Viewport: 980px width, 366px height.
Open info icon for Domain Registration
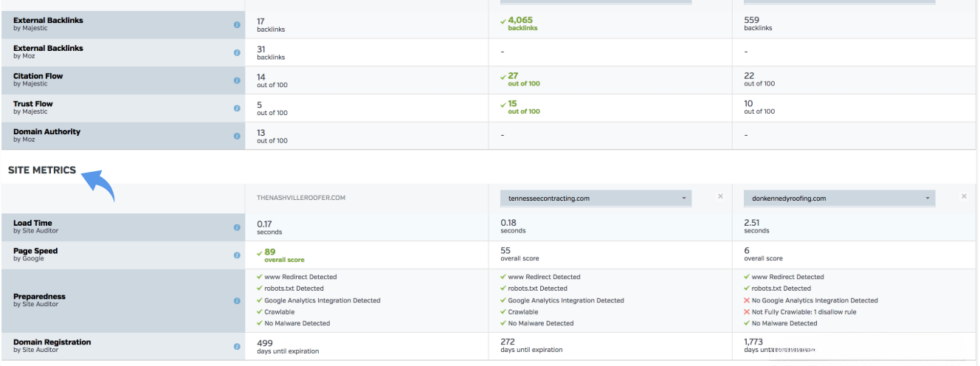[x=237, y=346]
